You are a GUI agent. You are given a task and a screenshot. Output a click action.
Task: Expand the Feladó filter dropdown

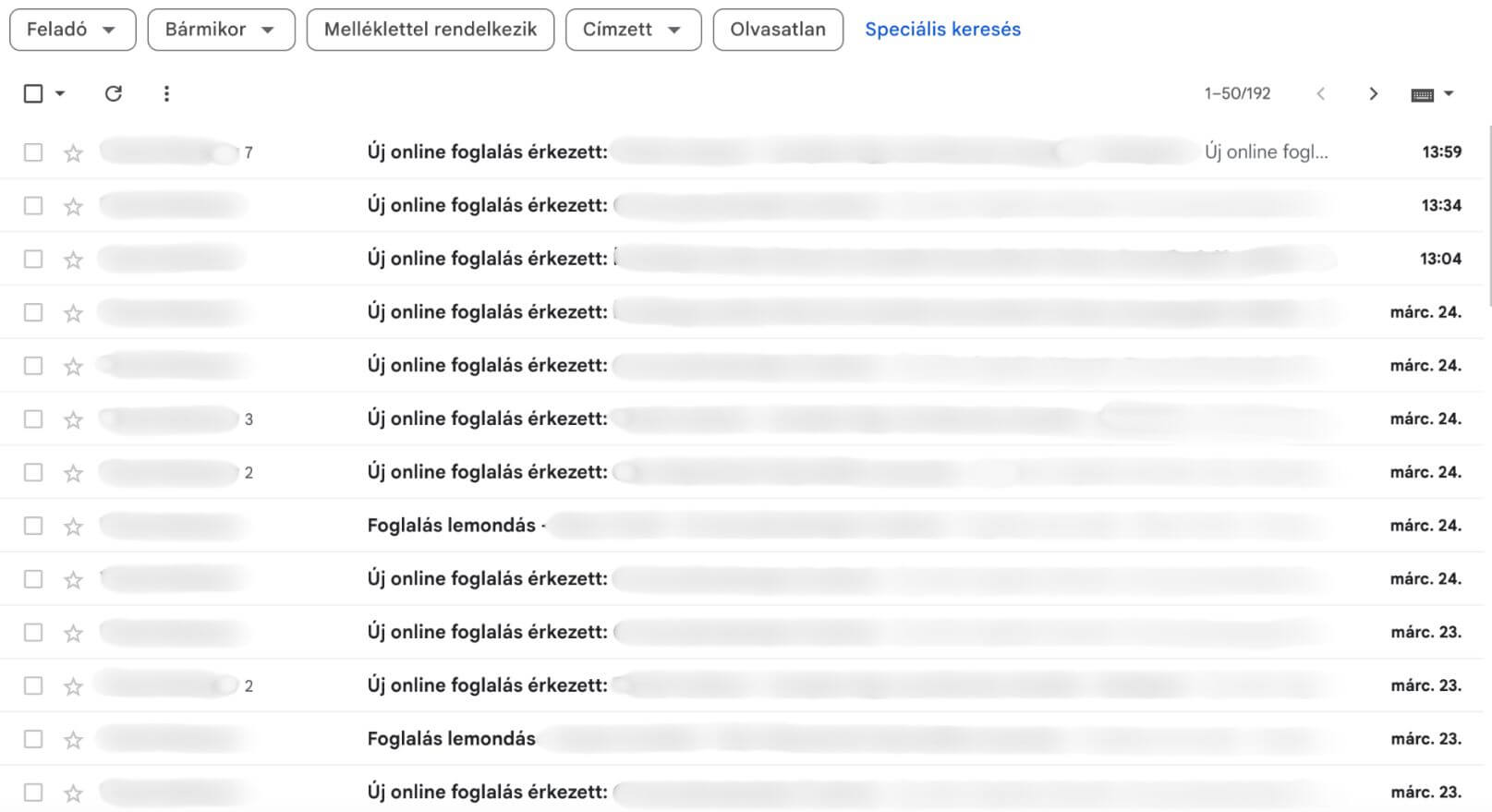[72, 30]
